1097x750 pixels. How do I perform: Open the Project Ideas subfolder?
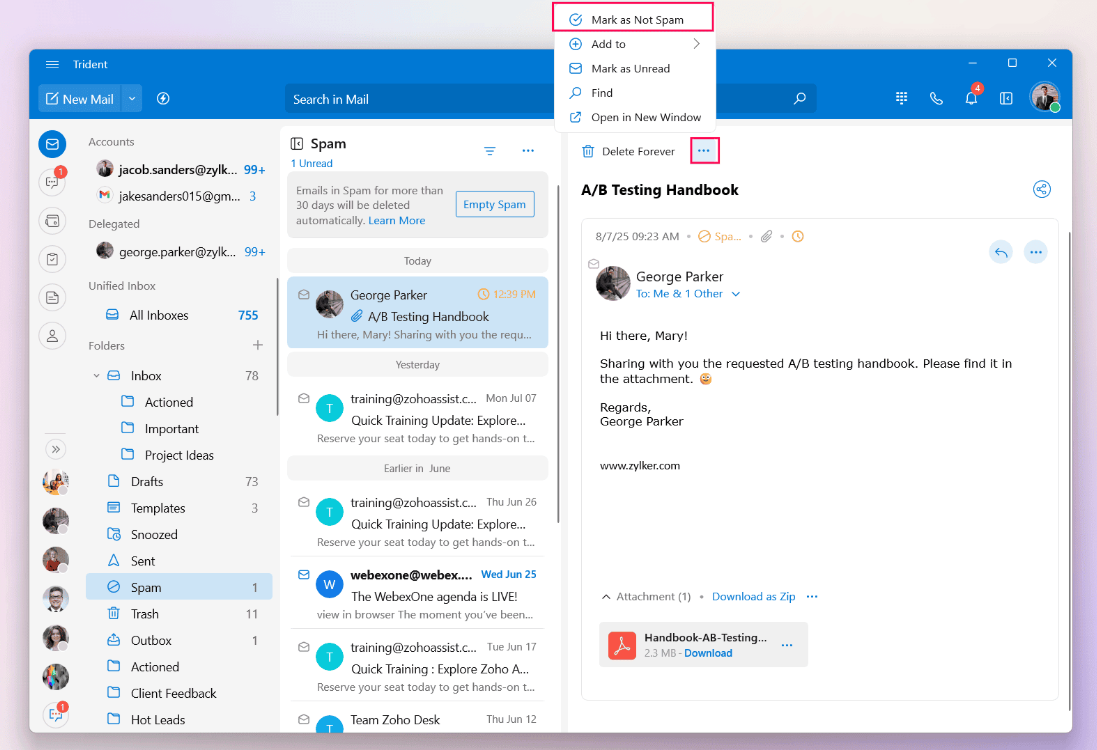pos(179,455)
